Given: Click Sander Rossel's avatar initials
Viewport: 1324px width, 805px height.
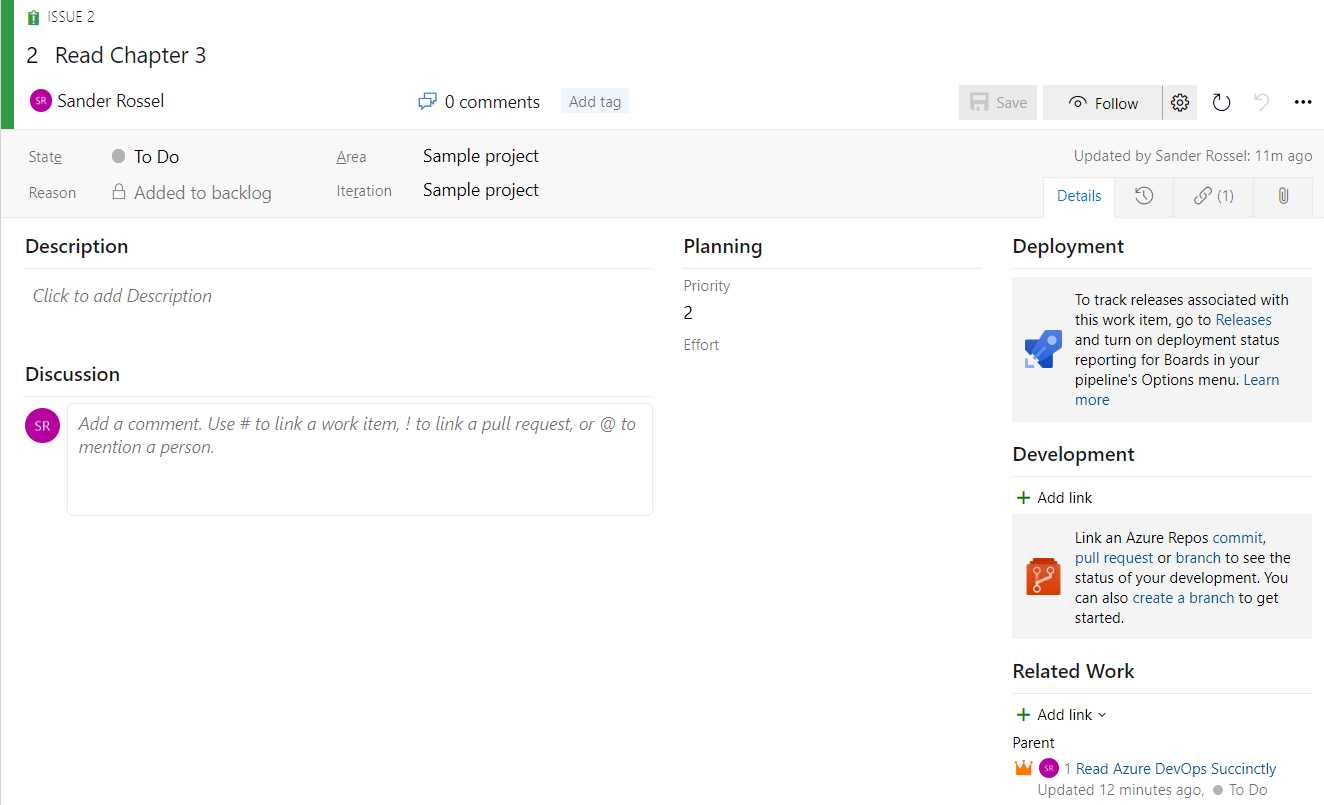Looking at the screenshot, I should click(41, 101).
